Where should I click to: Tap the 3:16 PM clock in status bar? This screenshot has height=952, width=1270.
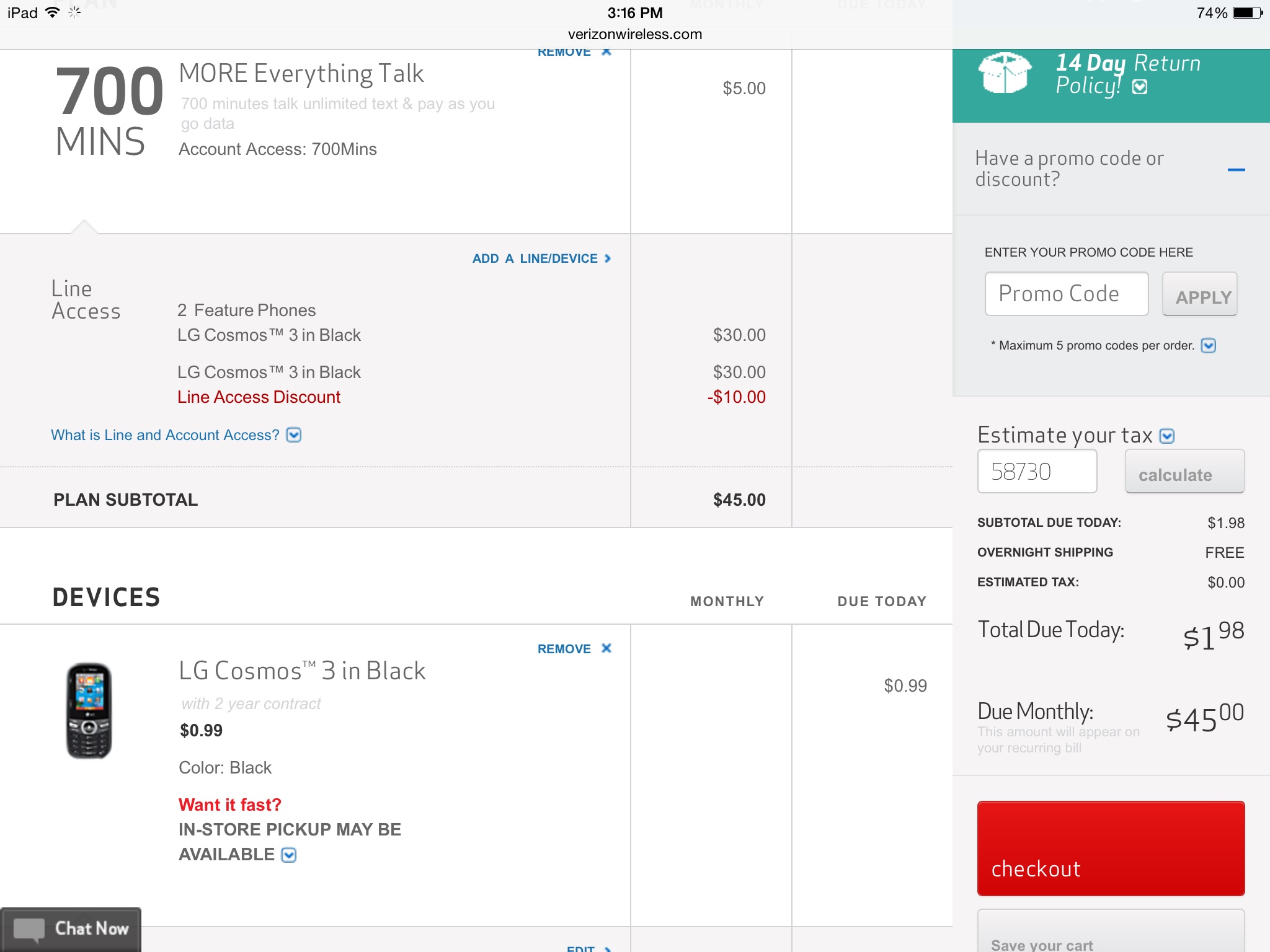click(x=635, y=12)
